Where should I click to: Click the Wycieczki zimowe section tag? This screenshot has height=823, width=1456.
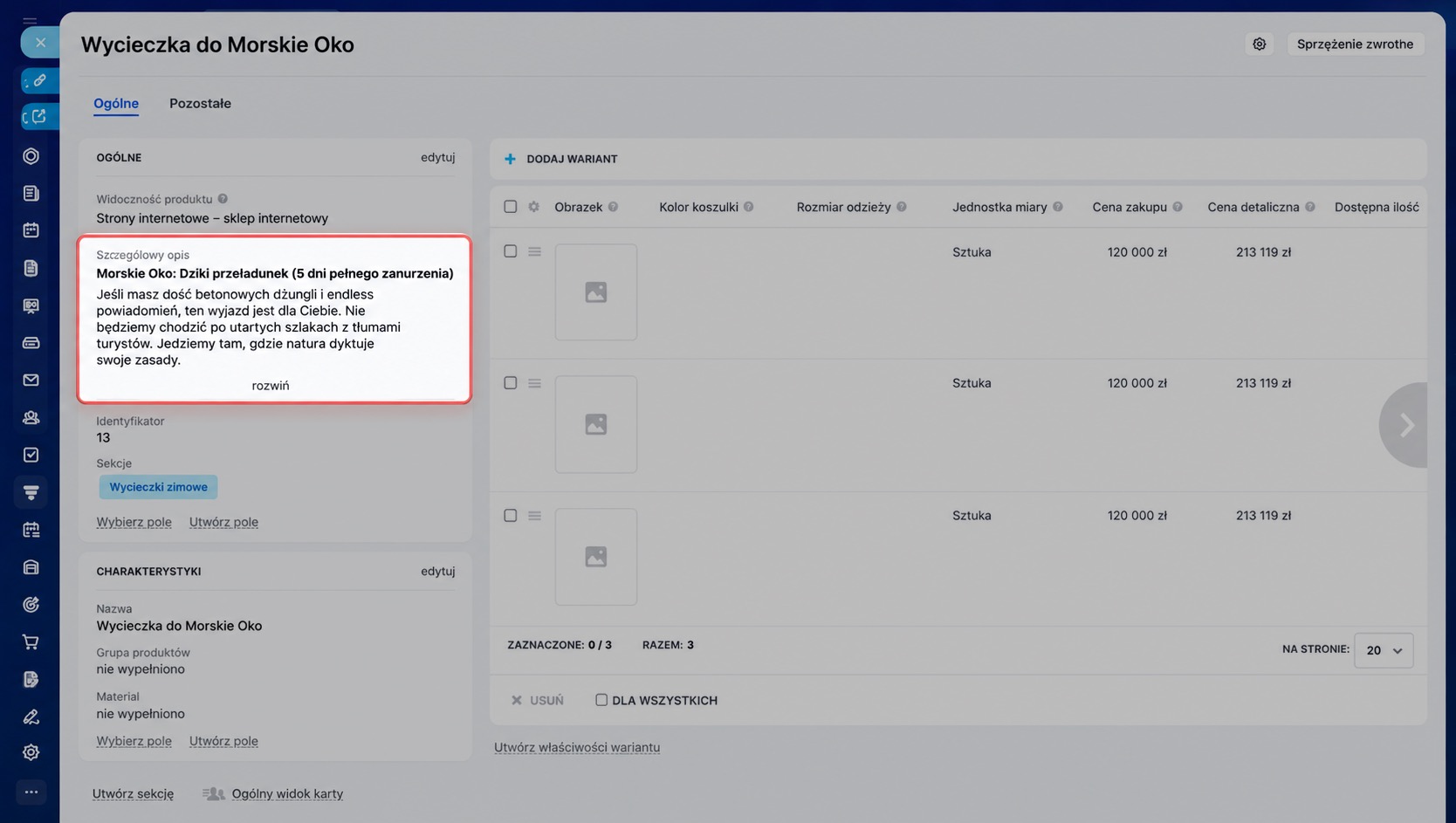pyautogui.click(x=158, y=487)
